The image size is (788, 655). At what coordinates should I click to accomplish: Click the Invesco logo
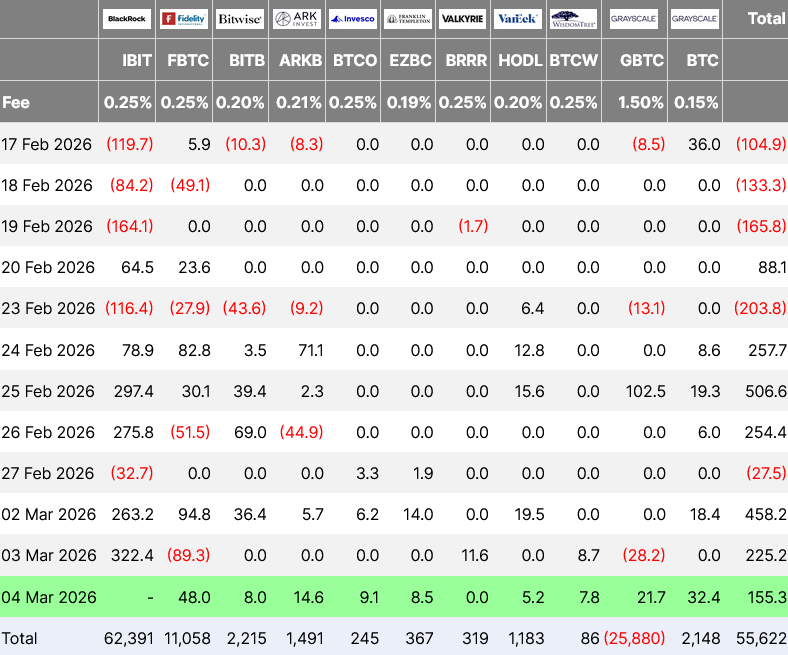tap(353, 19)
